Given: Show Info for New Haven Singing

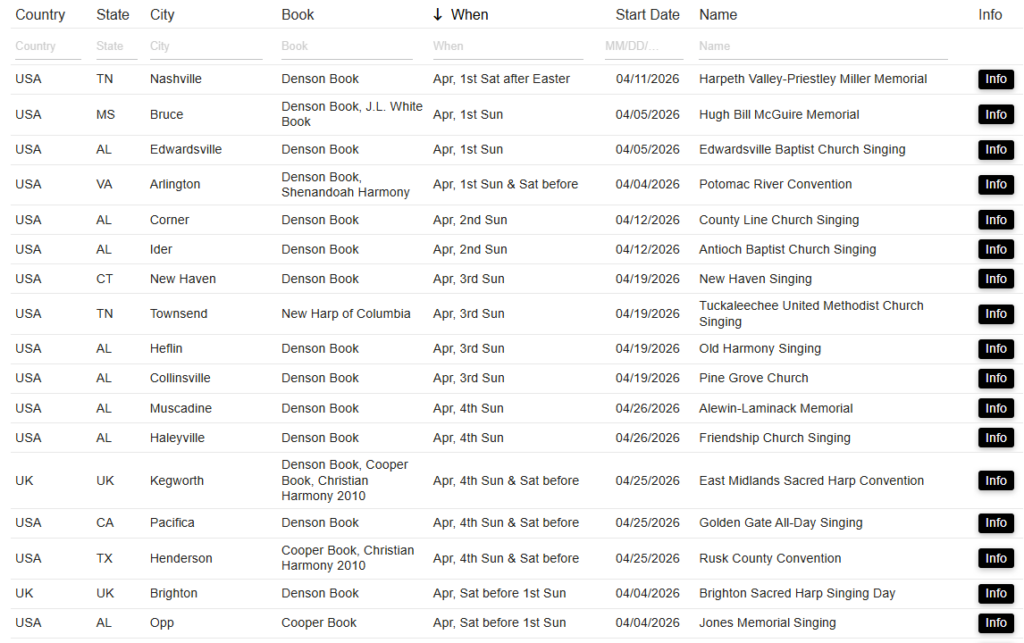Looking at the screenshot, I should [x=995, y=279].
